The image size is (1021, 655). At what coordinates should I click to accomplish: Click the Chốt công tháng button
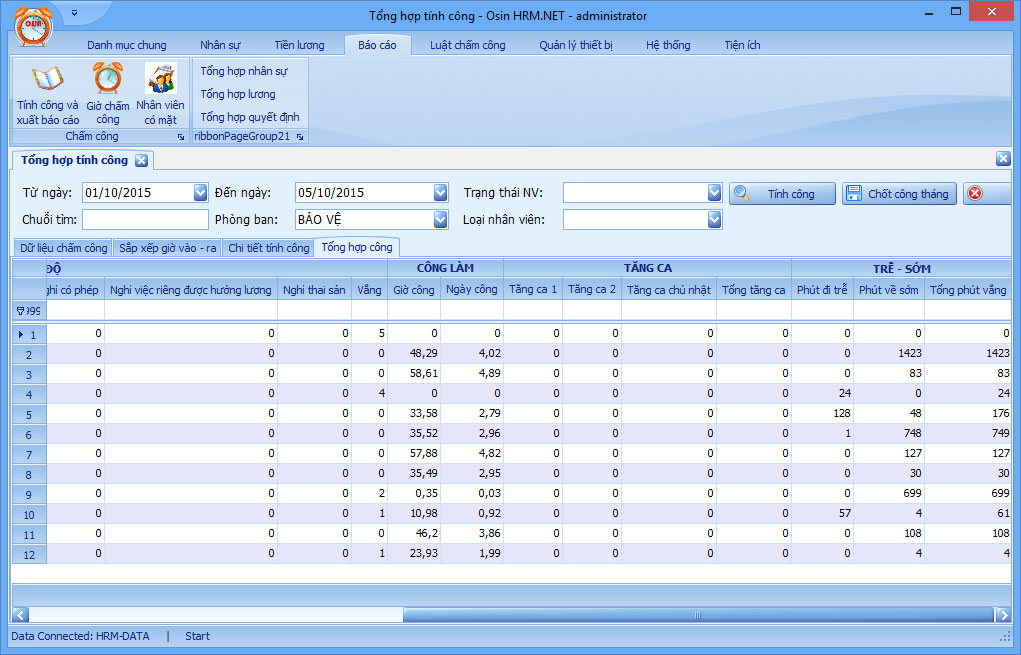tap(899, 194)
